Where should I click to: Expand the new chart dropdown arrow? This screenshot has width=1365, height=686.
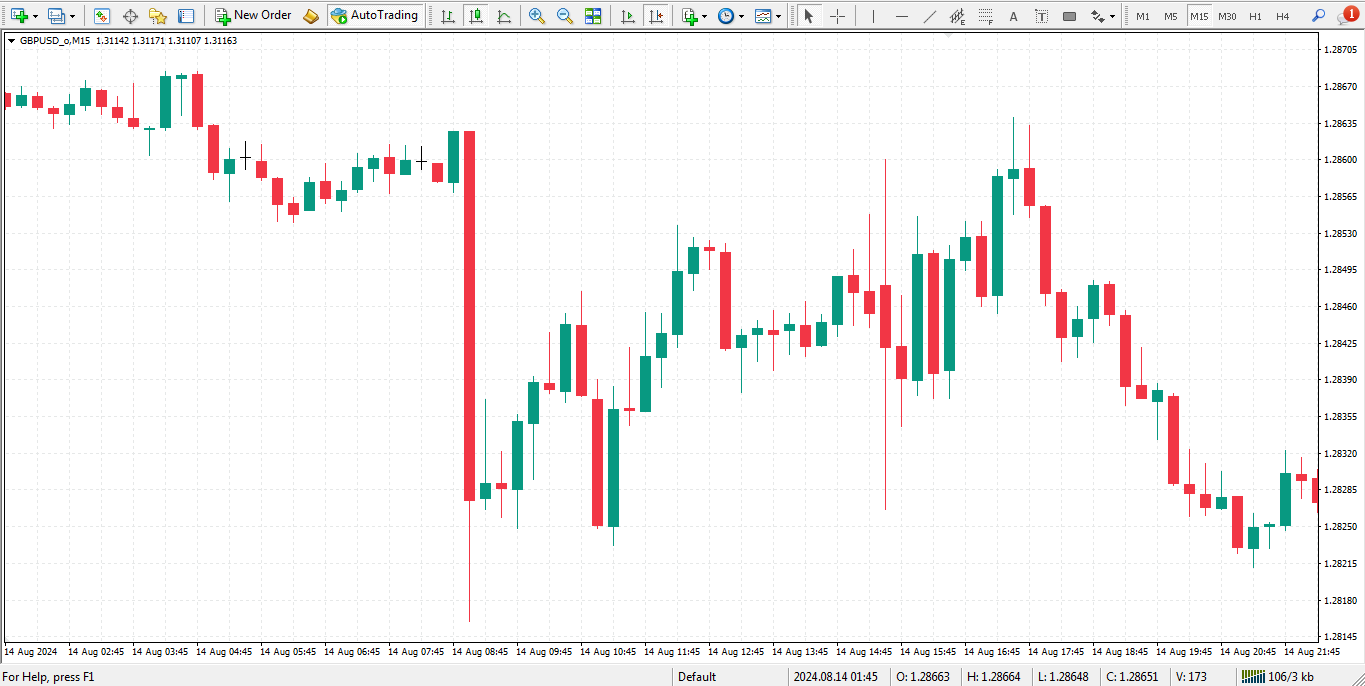pyautogui.click(x=35, y=16)
